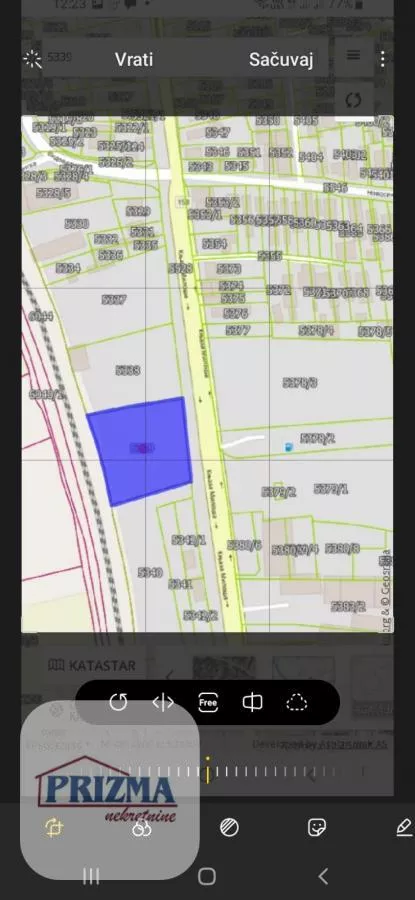Tap the perspective transform icon
This screenshot has height=900, width=415.
tap(253, 702)
